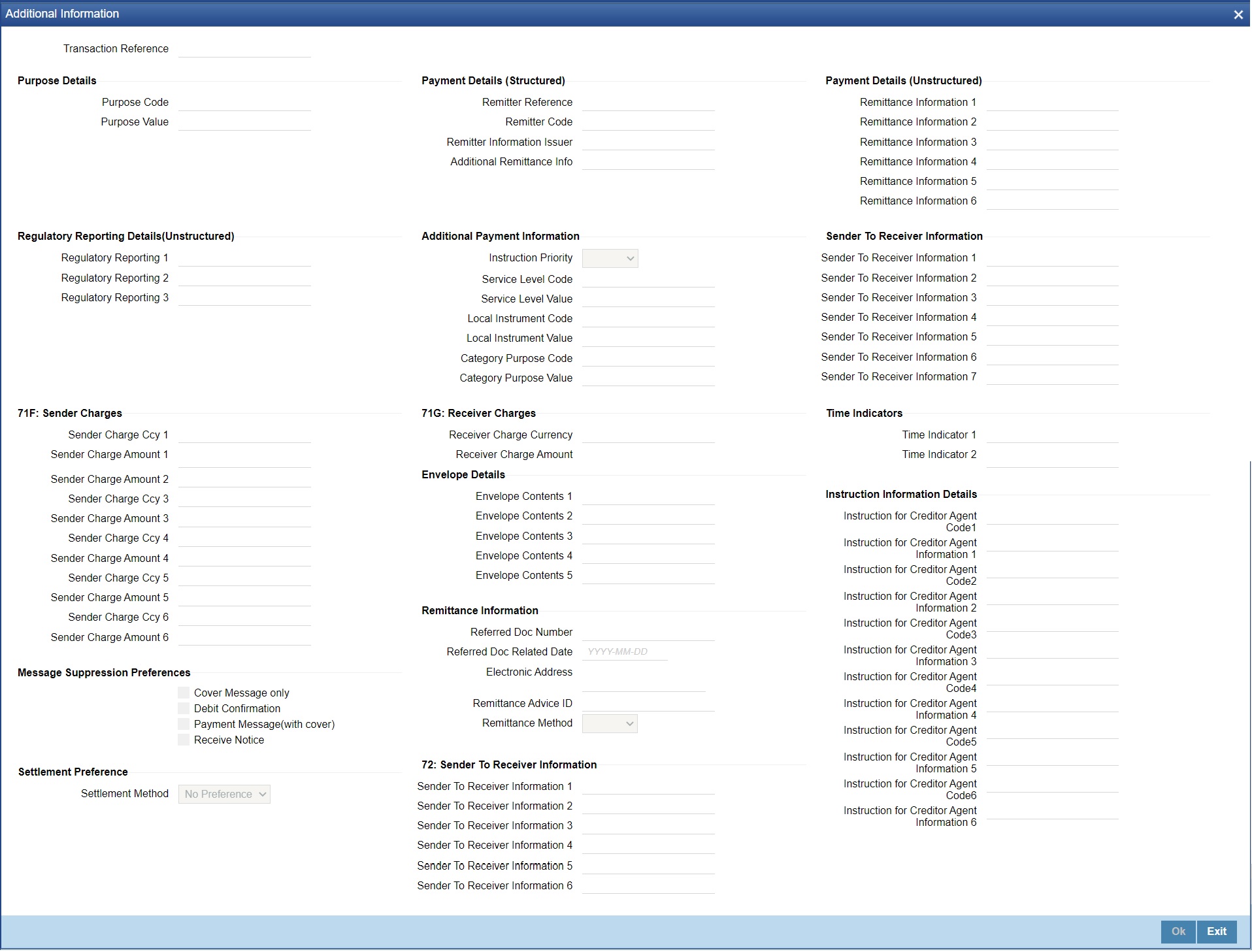
Task: Select the Remittance Information 6 field
Action: click(1052, 201)
